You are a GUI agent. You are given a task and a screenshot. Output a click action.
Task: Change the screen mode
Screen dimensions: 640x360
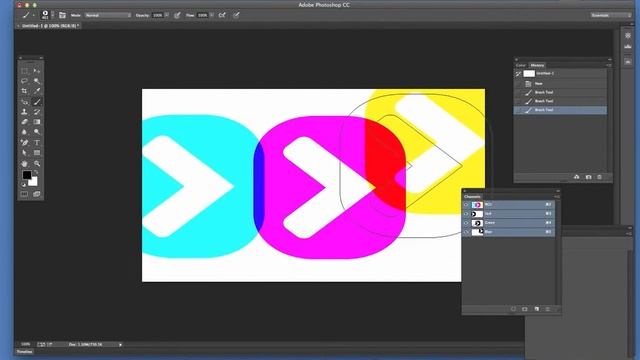pyautogui.click(x=37, y=194)
